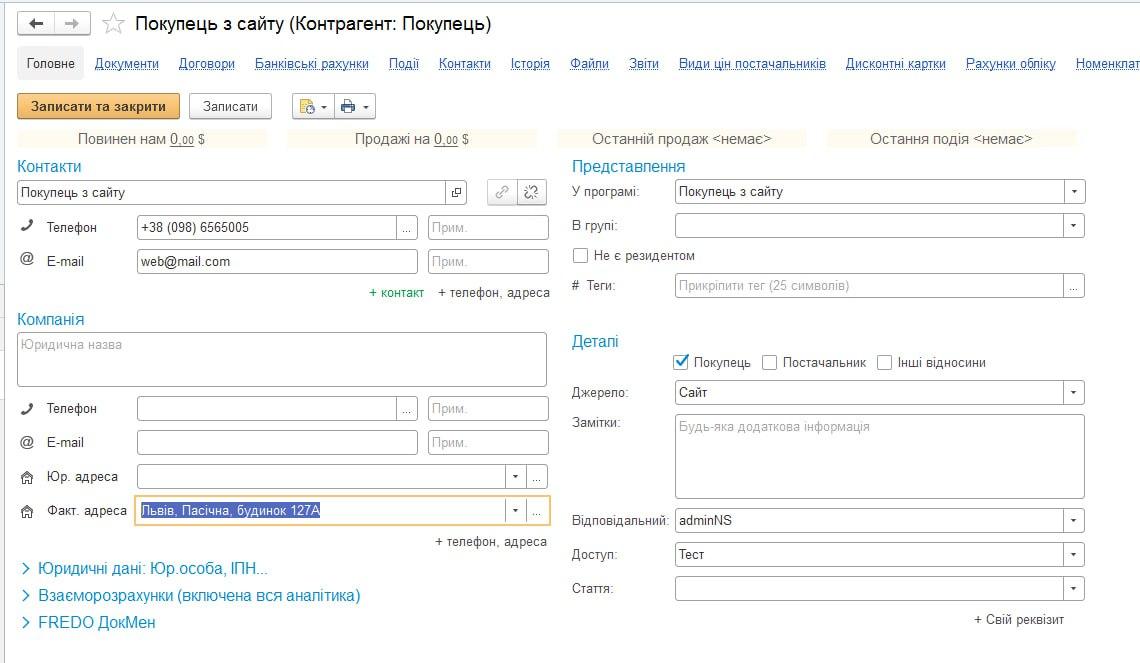
Task: Click the Теги input field
Action: pos(869,286)
